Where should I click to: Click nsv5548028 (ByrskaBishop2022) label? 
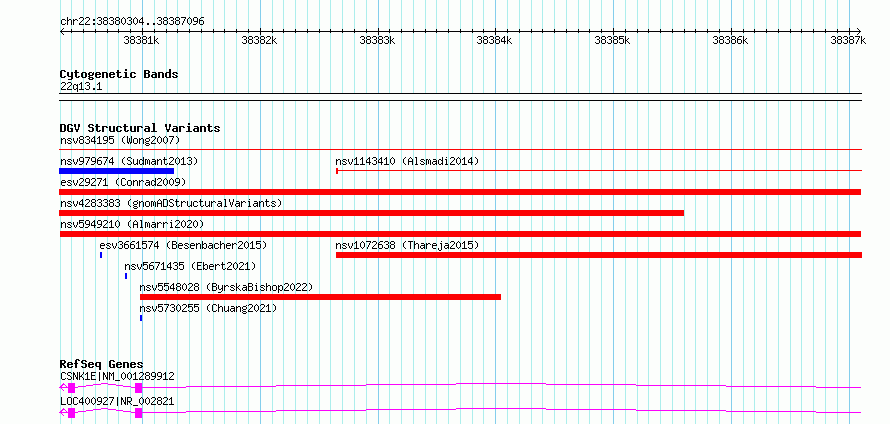click(x=226, y=287)
